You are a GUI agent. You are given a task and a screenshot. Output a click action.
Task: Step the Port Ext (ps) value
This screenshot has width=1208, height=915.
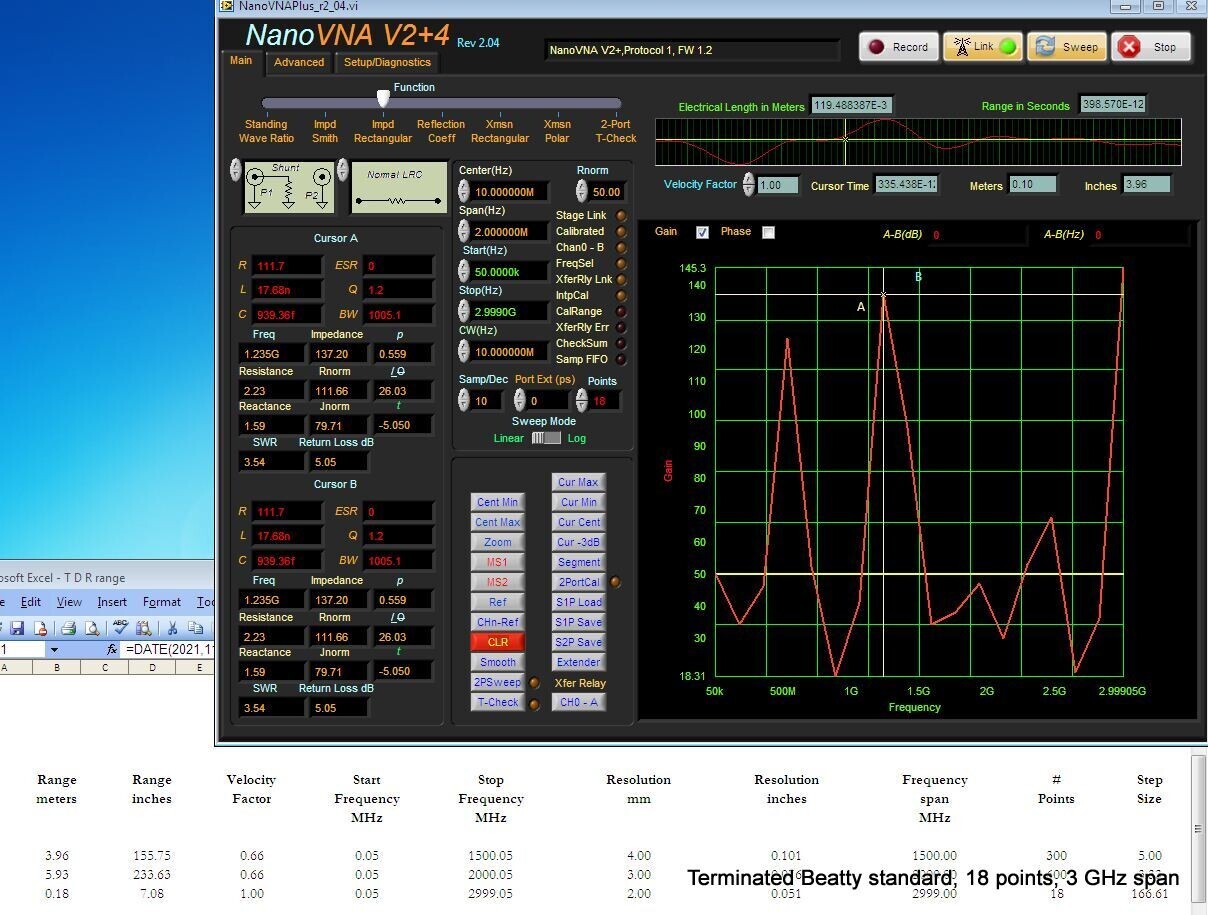click(x=519, y=400)
